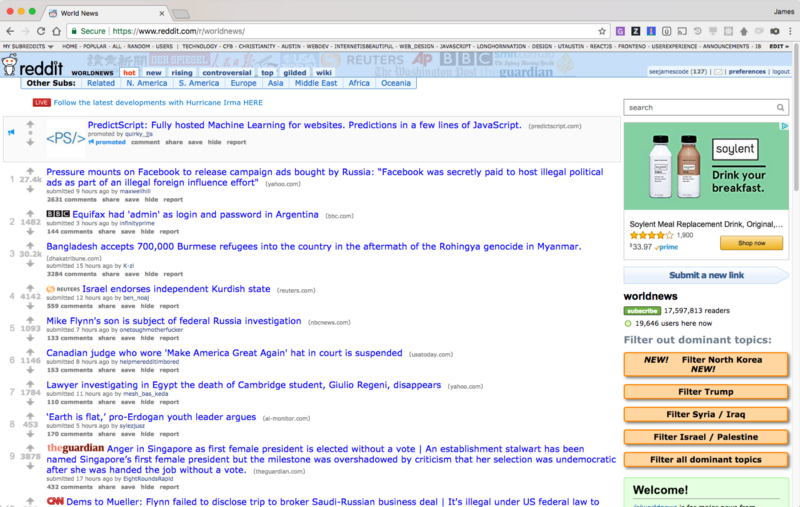Click the search magnifier icon
This screenshot has width=800, height=507.
780,108
